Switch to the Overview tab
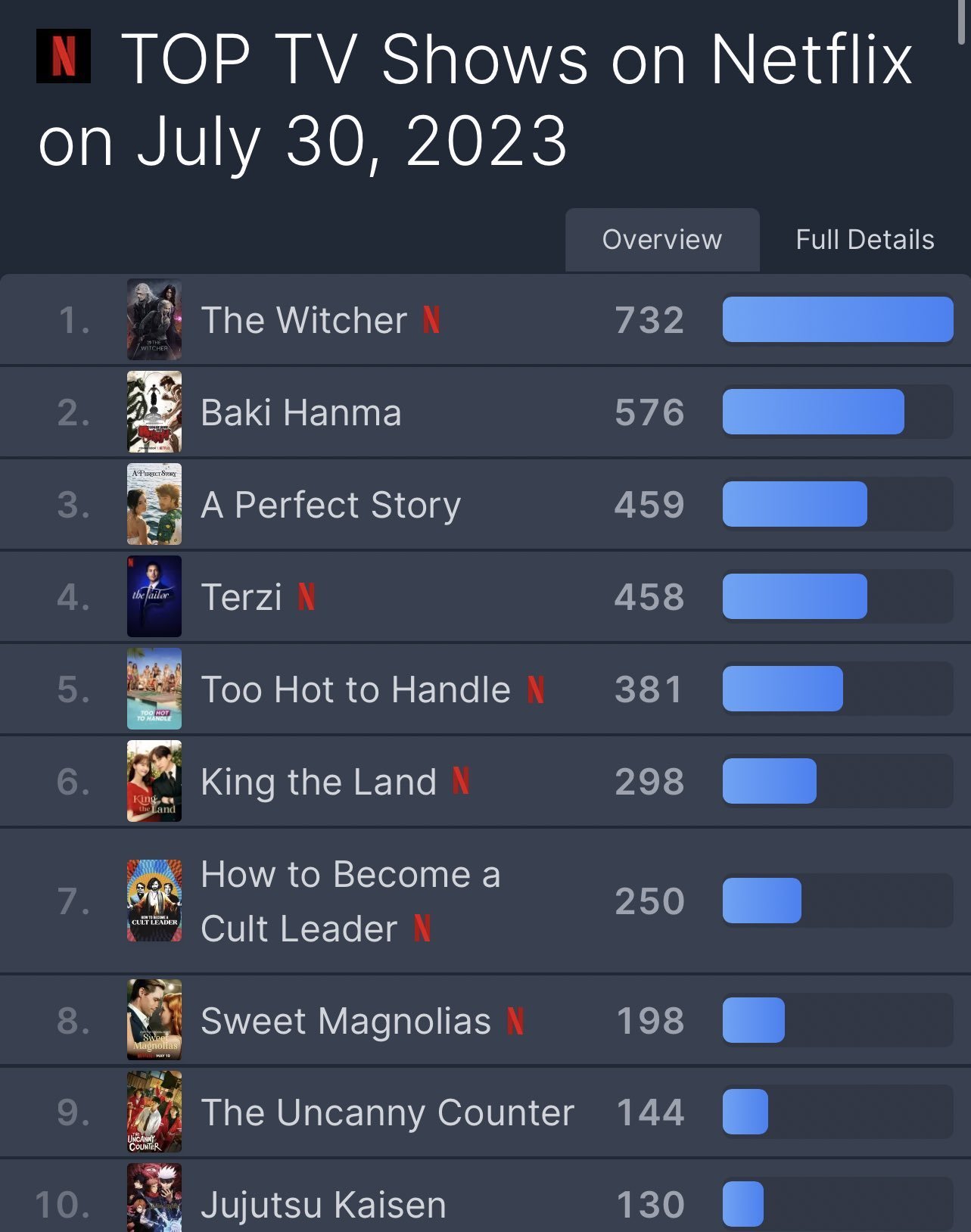The width and height of the screenshot is (971, 1232). (x=662, y=240)
